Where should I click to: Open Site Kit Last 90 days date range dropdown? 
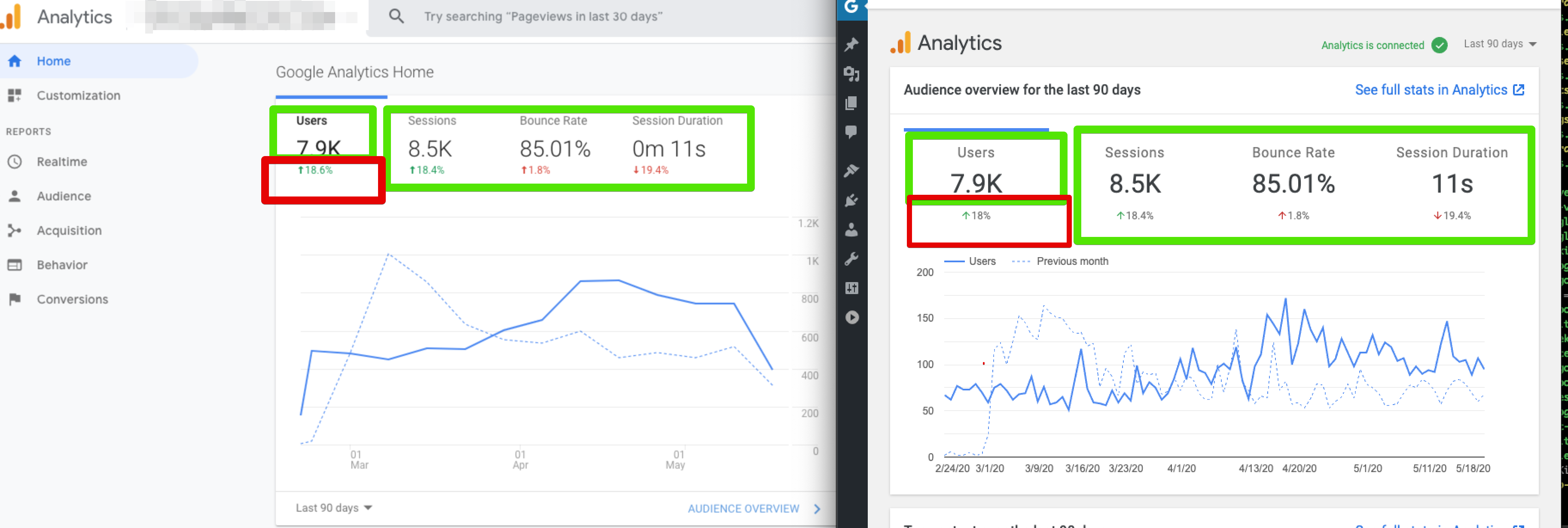coord(1501,44)
